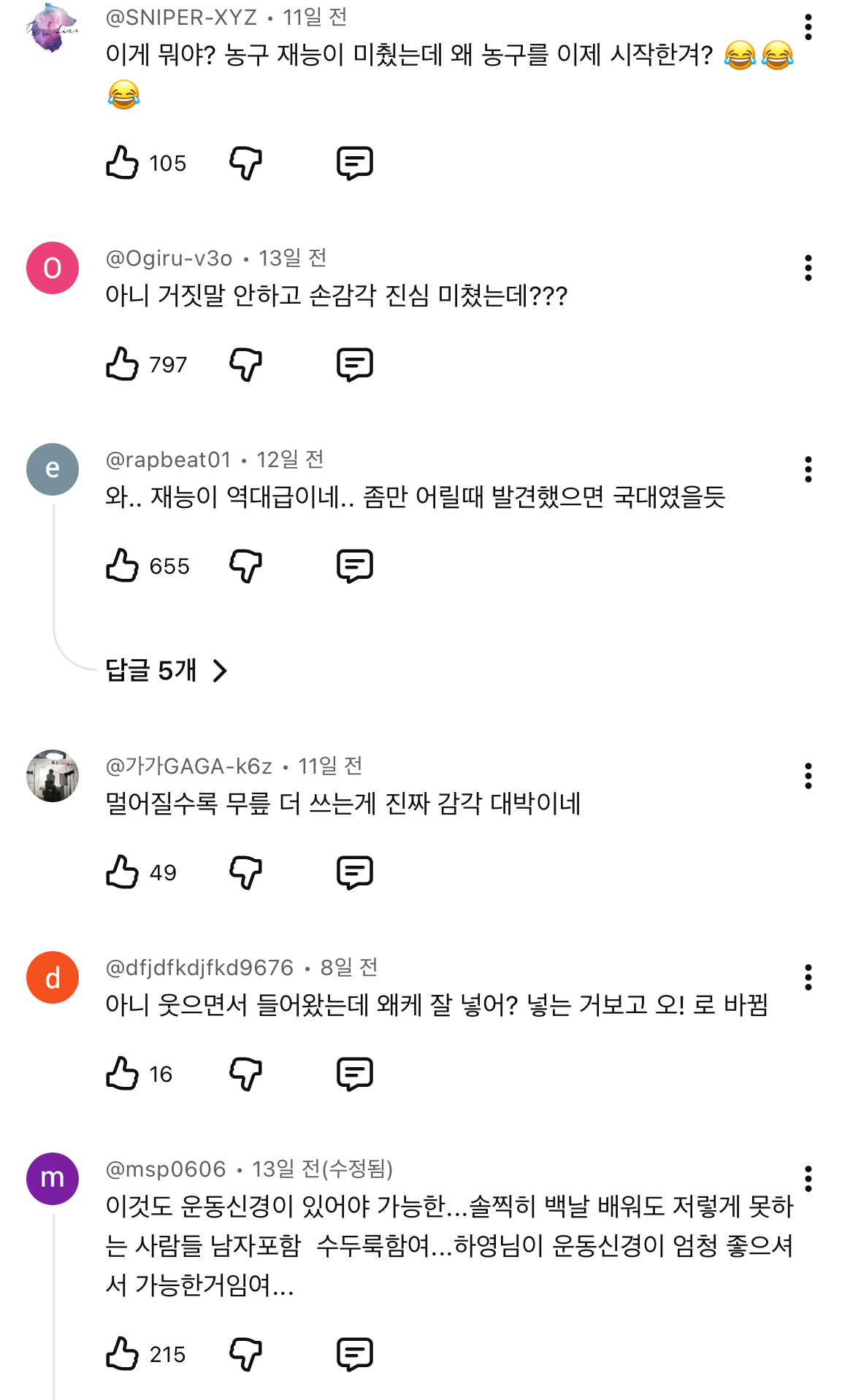Reply to the @SNIPER-XYZ comment
The height and width of the screenshot is (1400, 861).
[x=355, y=163]
